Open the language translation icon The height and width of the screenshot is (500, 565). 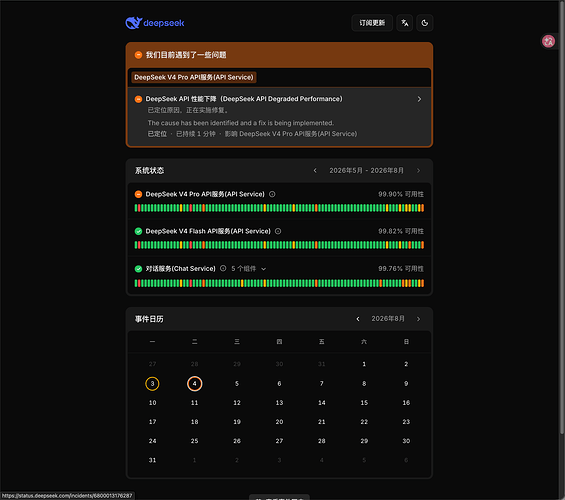coord(405,23)
